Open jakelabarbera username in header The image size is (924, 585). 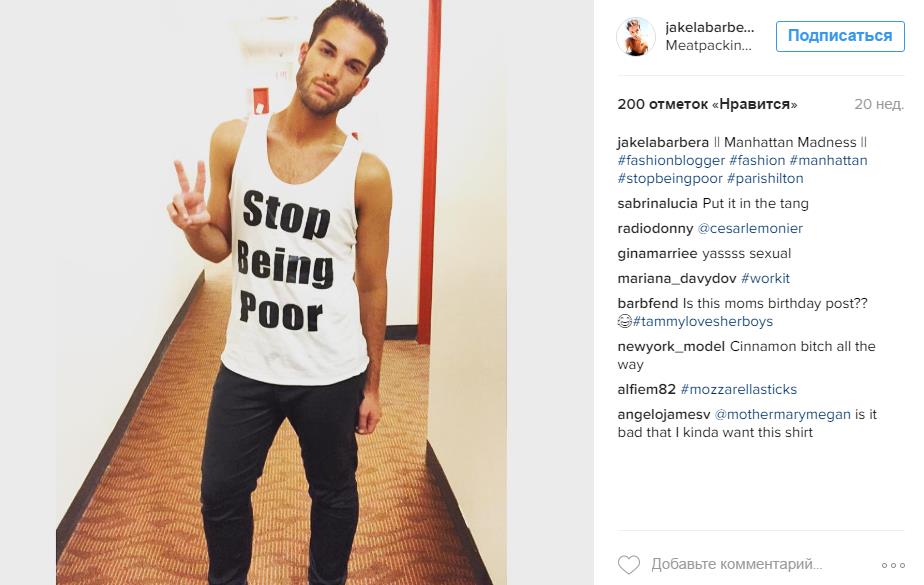[710, 28]
